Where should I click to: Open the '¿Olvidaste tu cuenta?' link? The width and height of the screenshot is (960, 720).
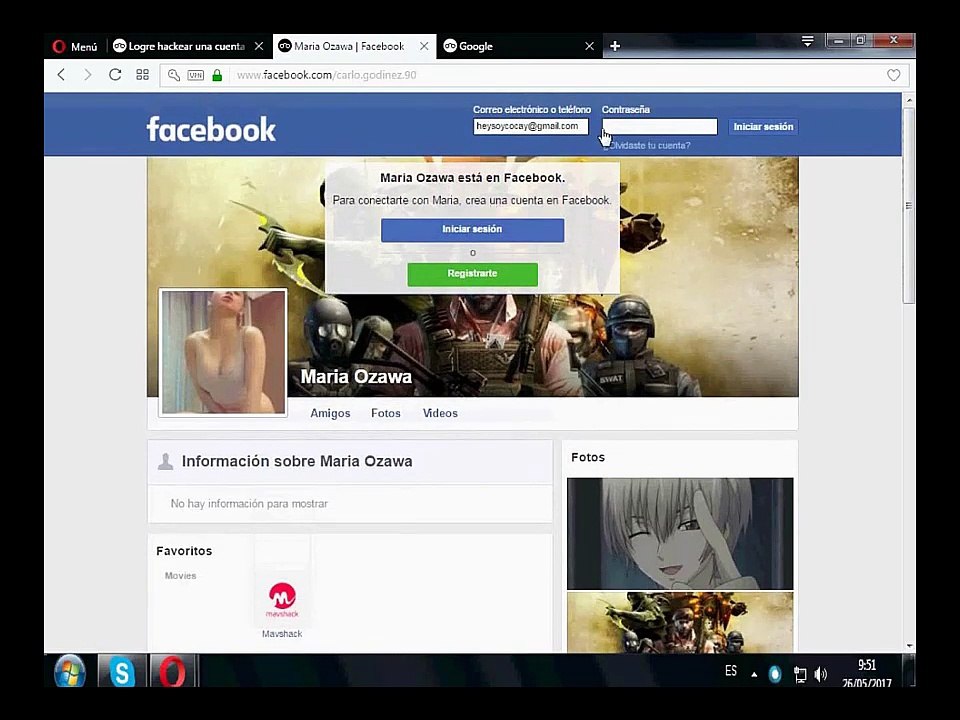(x=647, y=146)
